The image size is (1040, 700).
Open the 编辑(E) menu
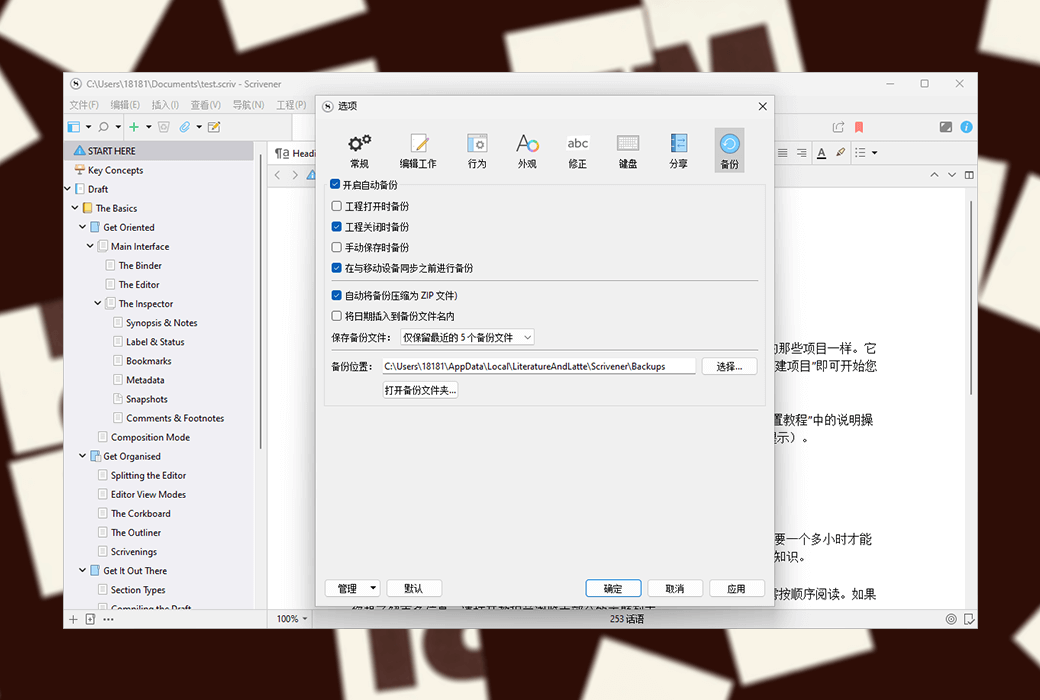click(125, 105)
